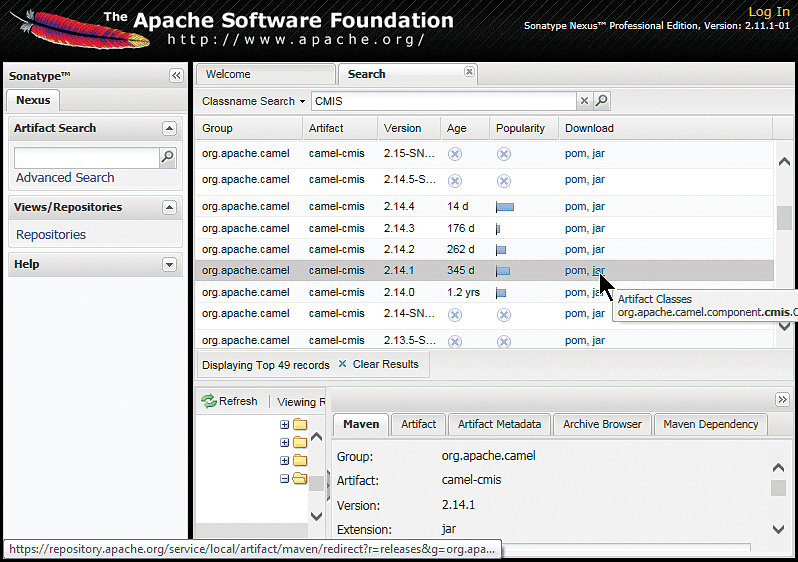Screen dimensions: 798x562
Task: Open the Classname Search type dropdown
Action: [255, 101]
